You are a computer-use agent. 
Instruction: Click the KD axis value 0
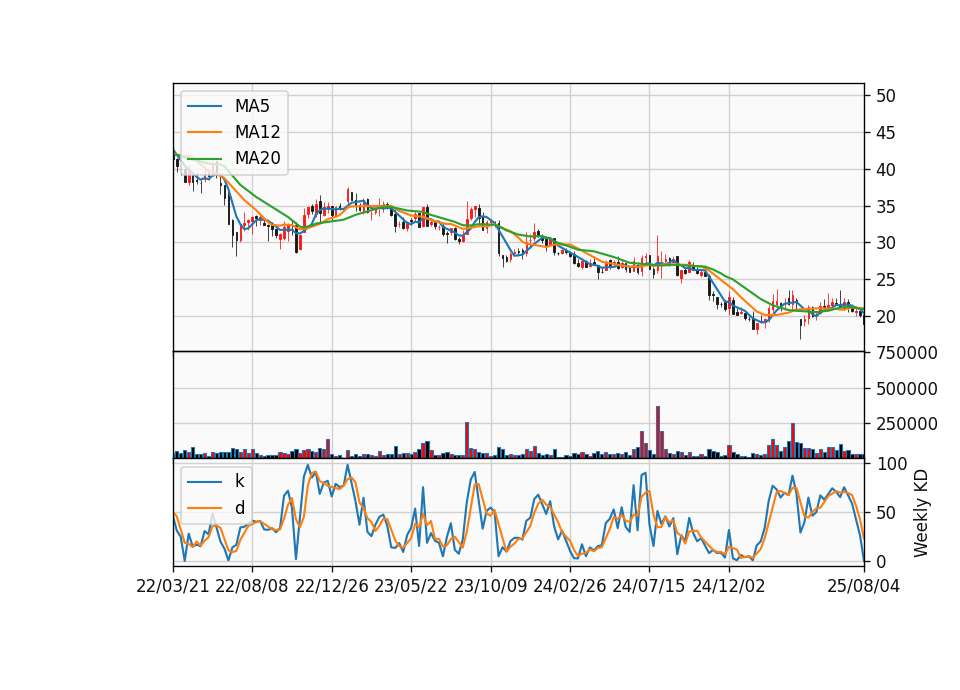coord(881,561)
